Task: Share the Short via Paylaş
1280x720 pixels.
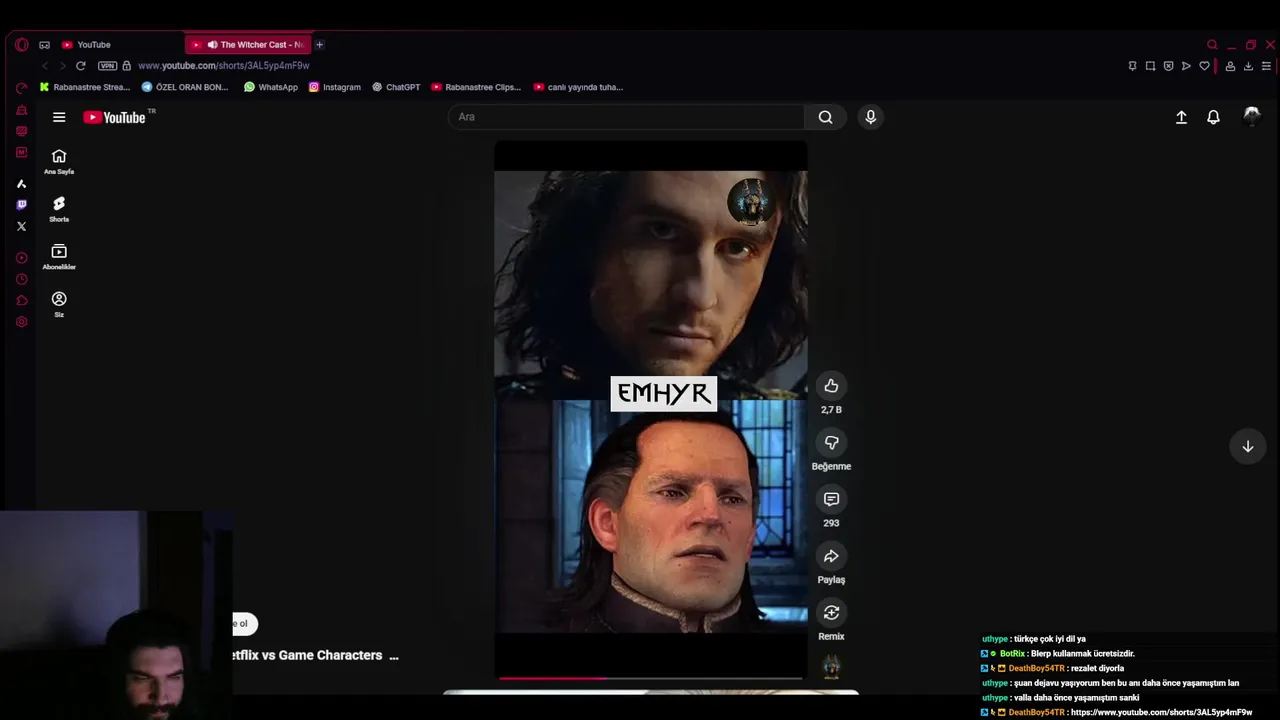Action: click(x=831, y=556)
